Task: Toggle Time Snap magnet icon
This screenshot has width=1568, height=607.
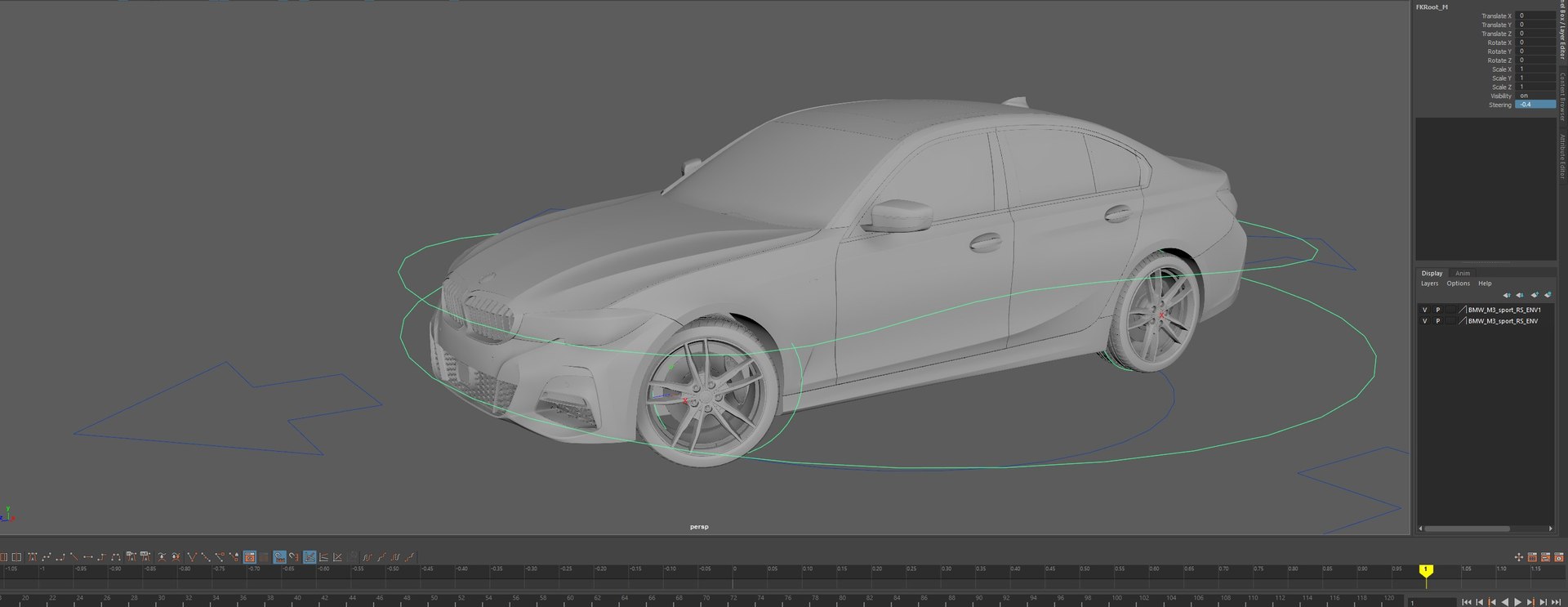Action: click(280, 557)
